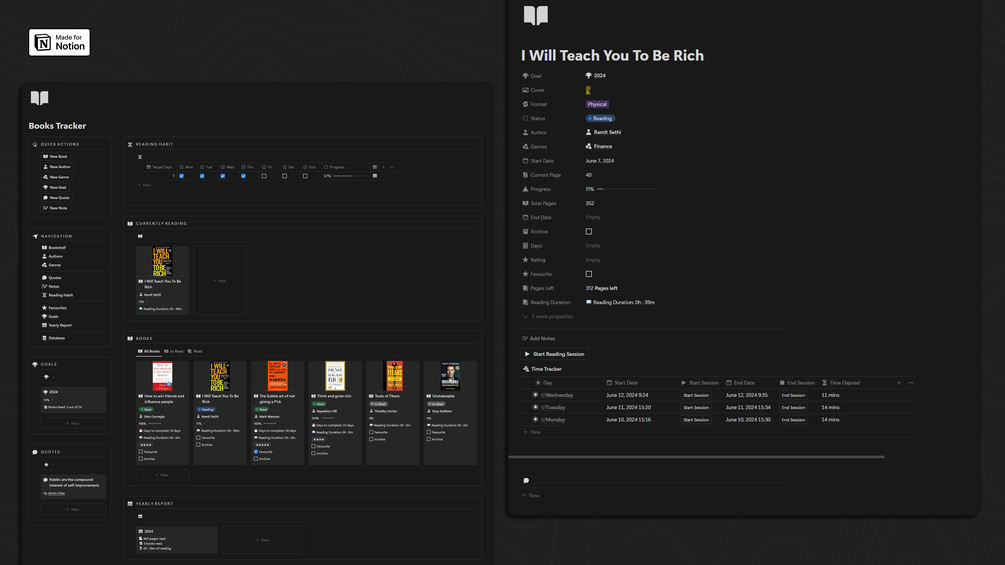Check the Fri checkbox in Reading Habit
The image size is (1005, 565).
(x=264, y=176)
